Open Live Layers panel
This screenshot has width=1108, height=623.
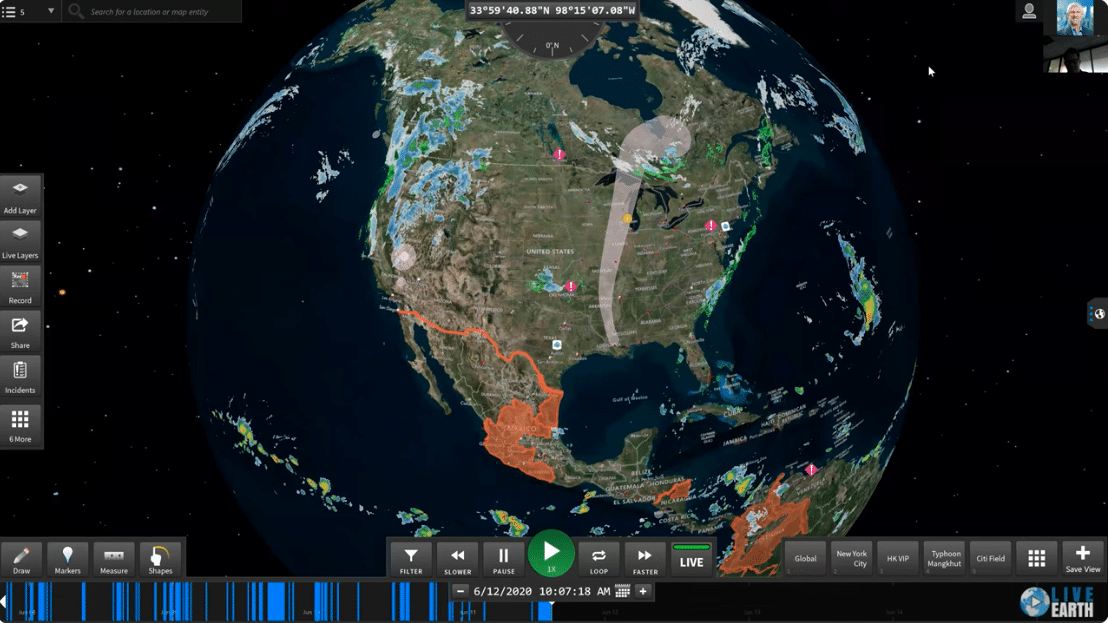(x=20, y=242)
